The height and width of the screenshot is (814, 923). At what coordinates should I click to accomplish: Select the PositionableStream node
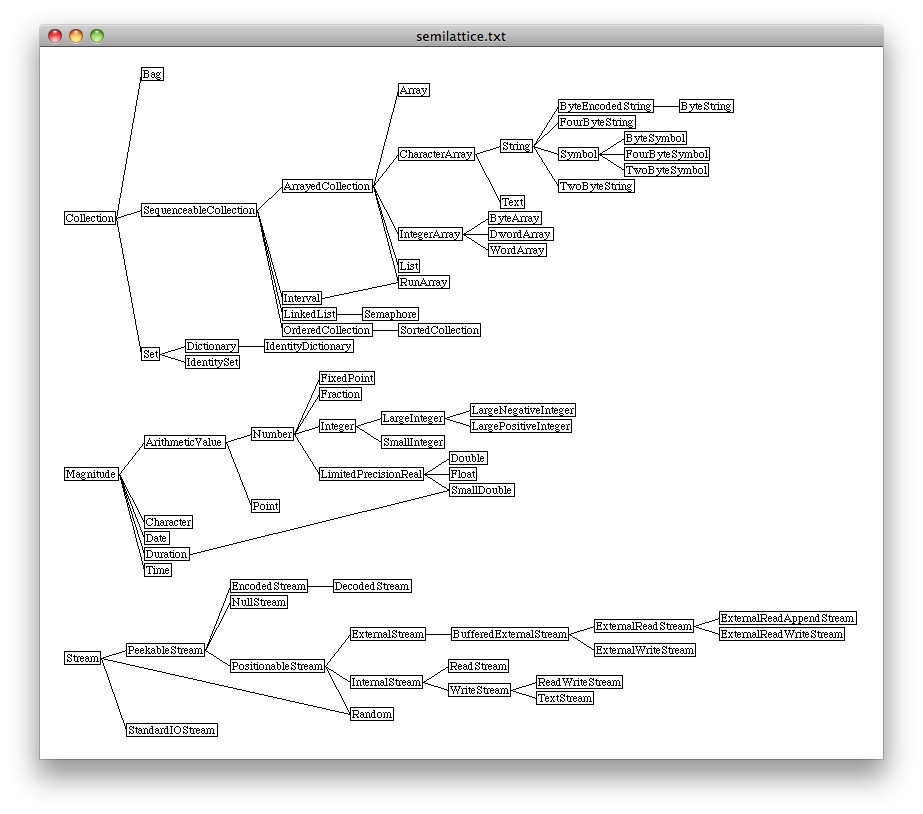(277, 666)
